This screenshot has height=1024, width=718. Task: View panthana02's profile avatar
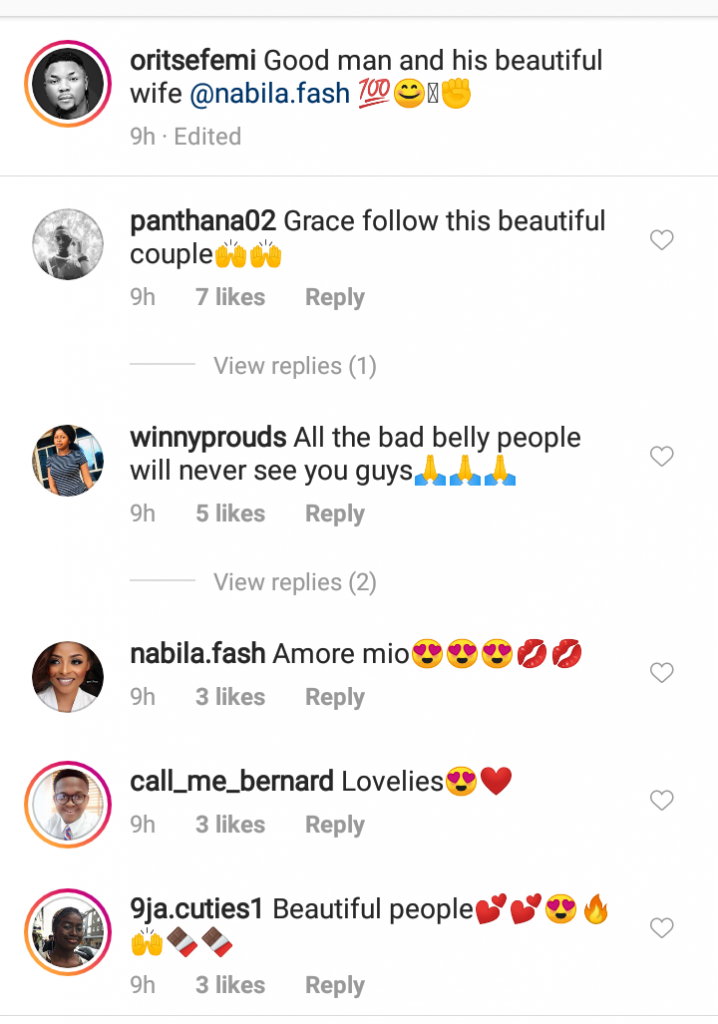point(68,244)
